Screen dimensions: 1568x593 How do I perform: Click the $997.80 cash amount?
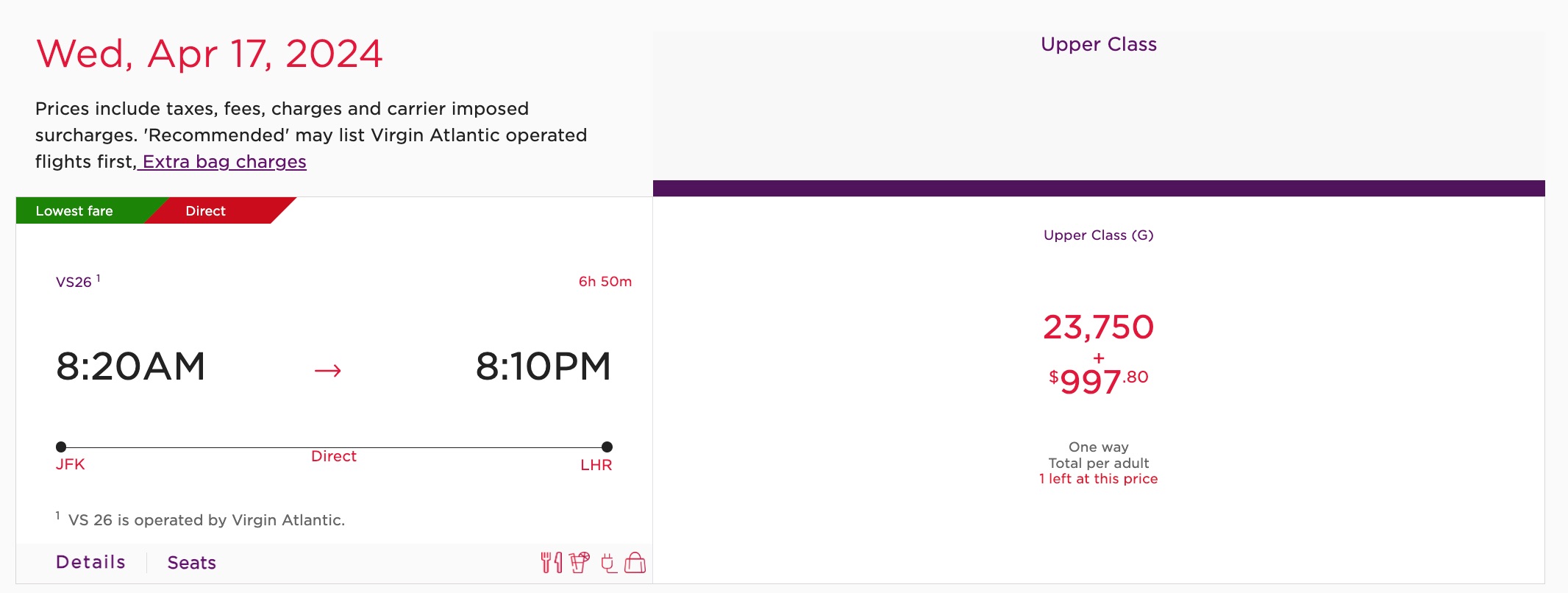pyautogui.click(x=1097, y=379)
